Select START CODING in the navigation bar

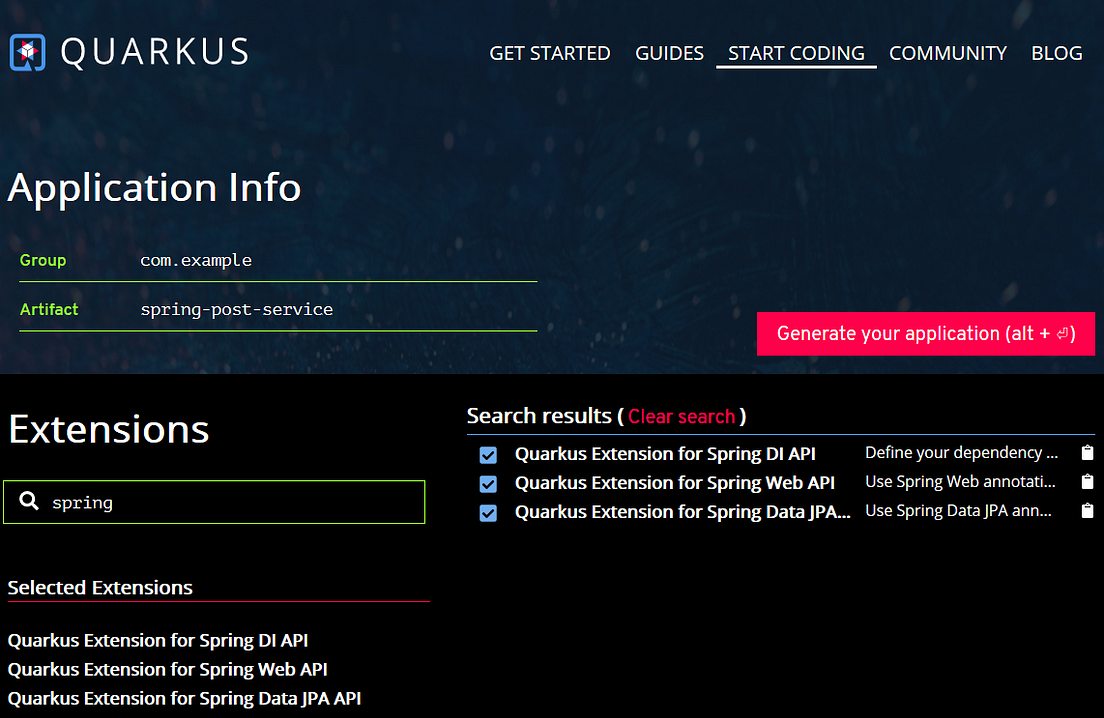796,53
